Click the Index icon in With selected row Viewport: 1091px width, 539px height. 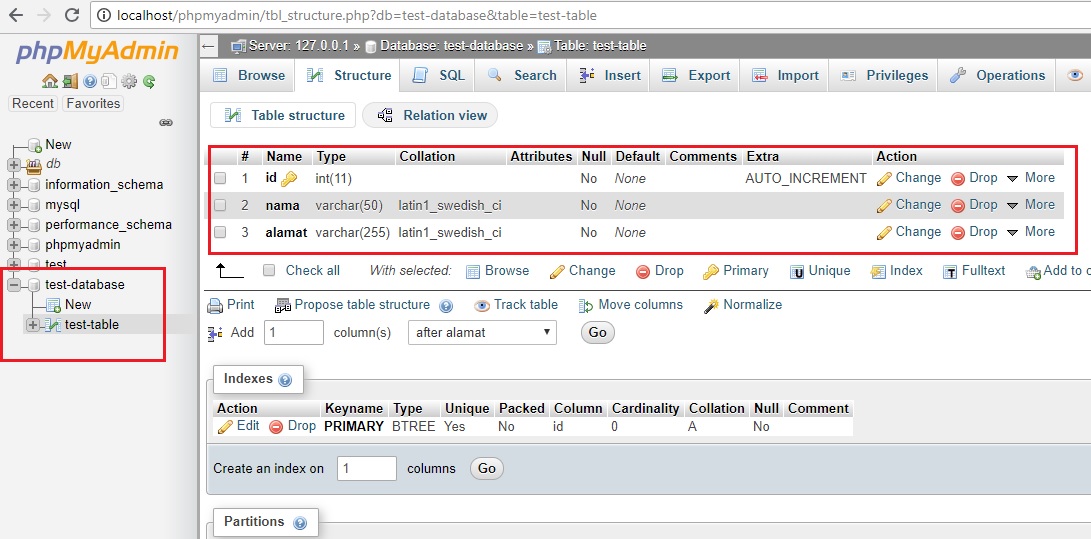878,272
